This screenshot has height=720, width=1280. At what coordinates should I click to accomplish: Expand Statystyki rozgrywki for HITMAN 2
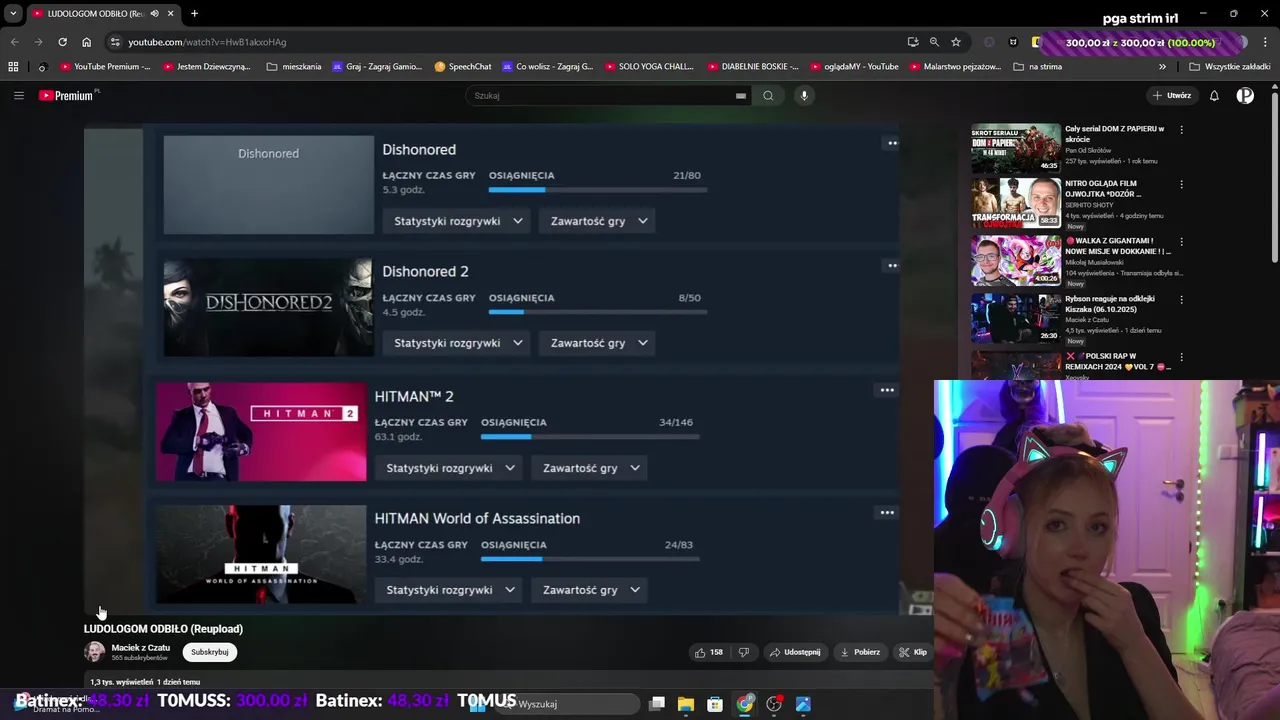(450, 468)
